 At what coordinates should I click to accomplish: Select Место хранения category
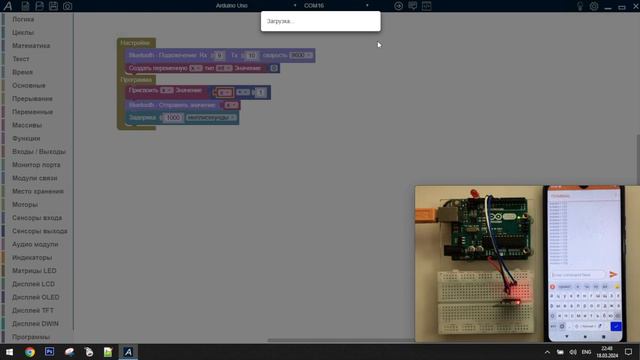[38, 191]
